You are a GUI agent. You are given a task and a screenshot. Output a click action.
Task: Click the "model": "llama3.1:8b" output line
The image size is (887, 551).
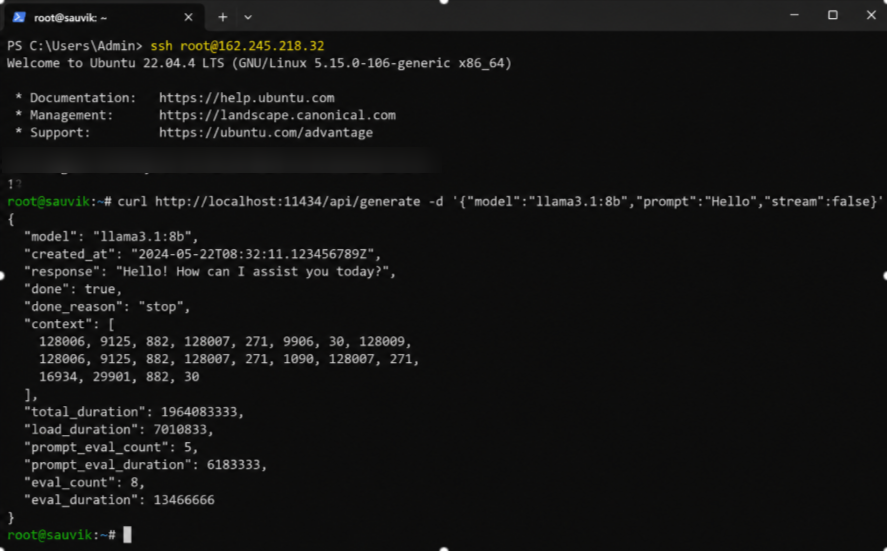[x=111, y=236]
